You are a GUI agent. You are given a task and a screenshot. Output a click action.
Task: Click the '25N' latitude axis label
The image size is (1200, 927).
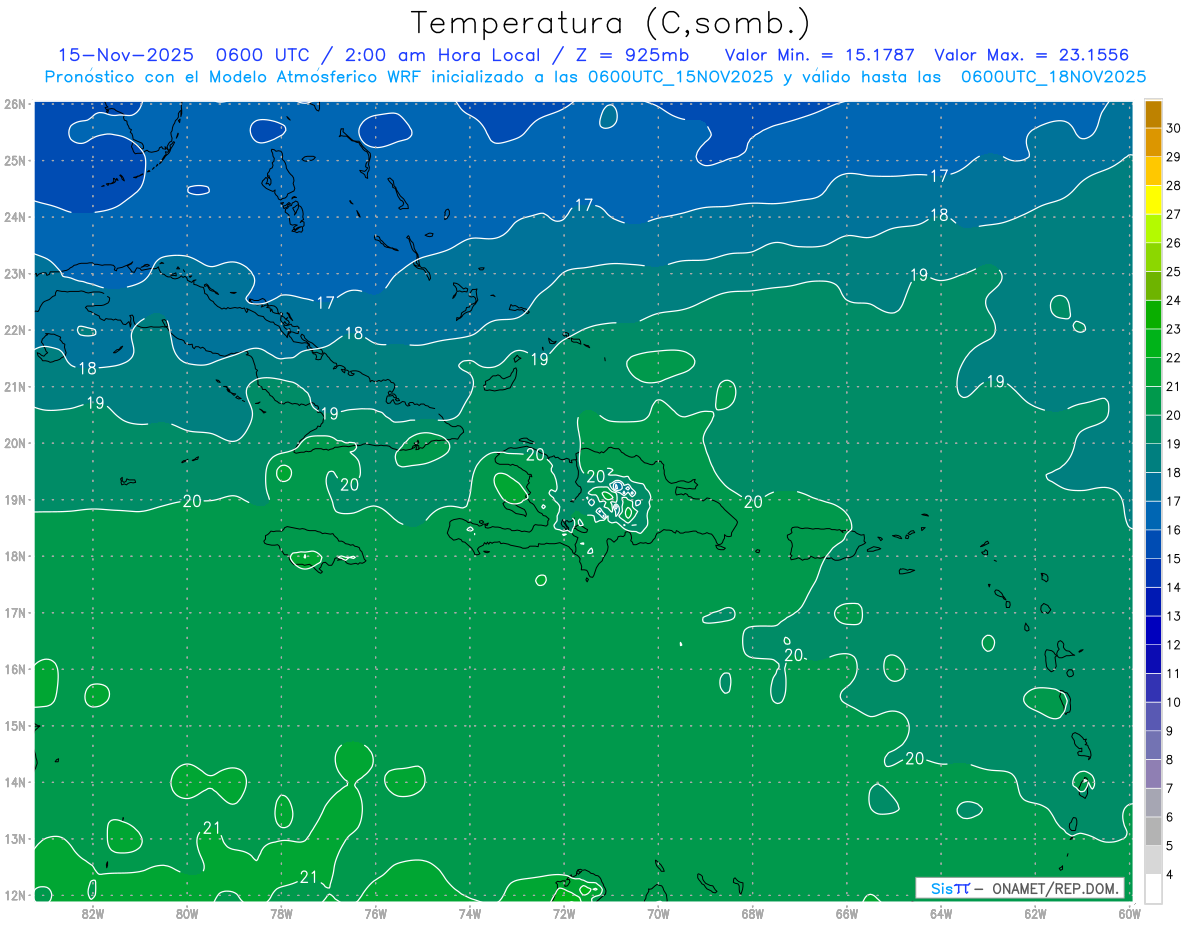15,160
